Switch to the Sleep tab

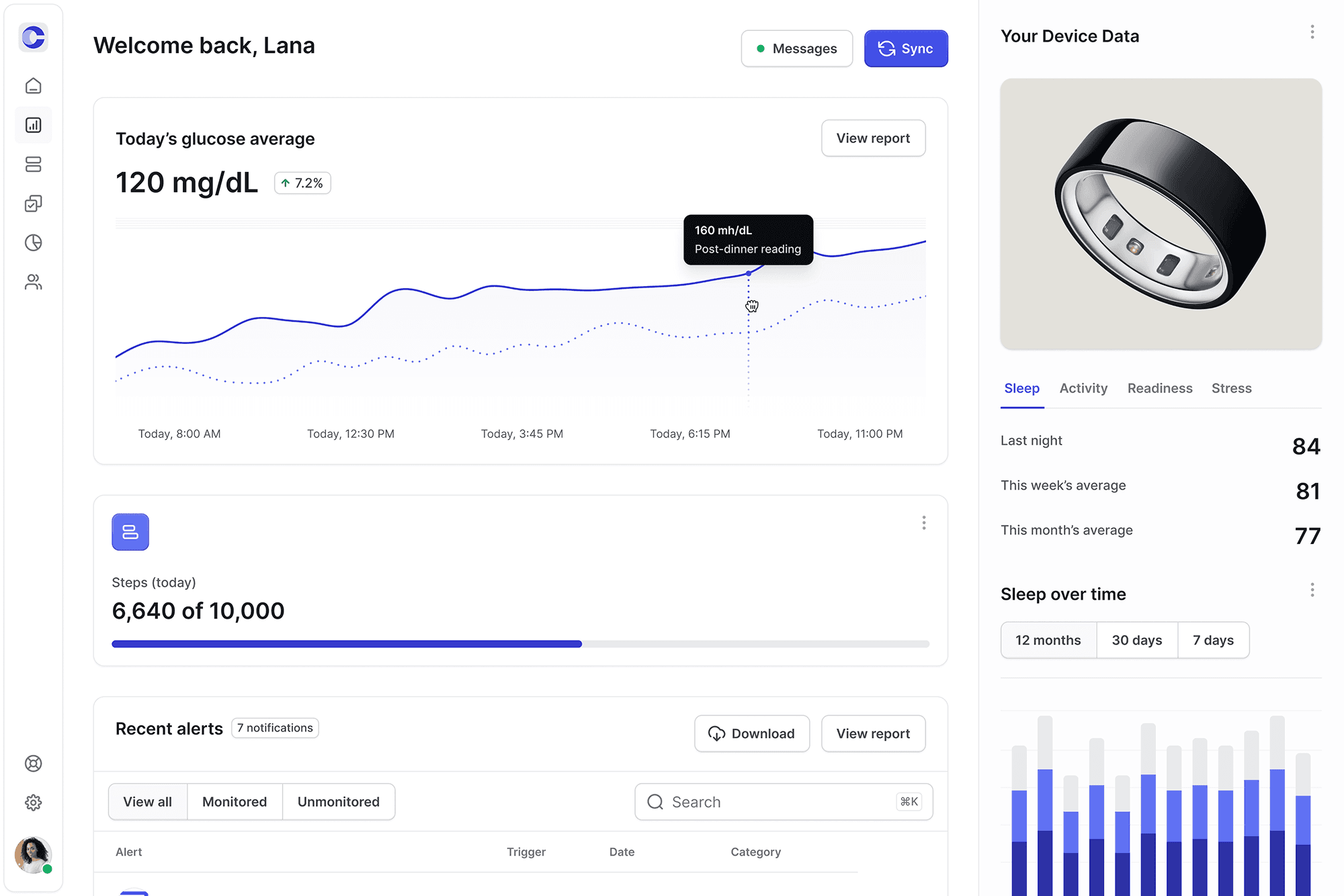pyautogui.click(x=1021, y=388)
